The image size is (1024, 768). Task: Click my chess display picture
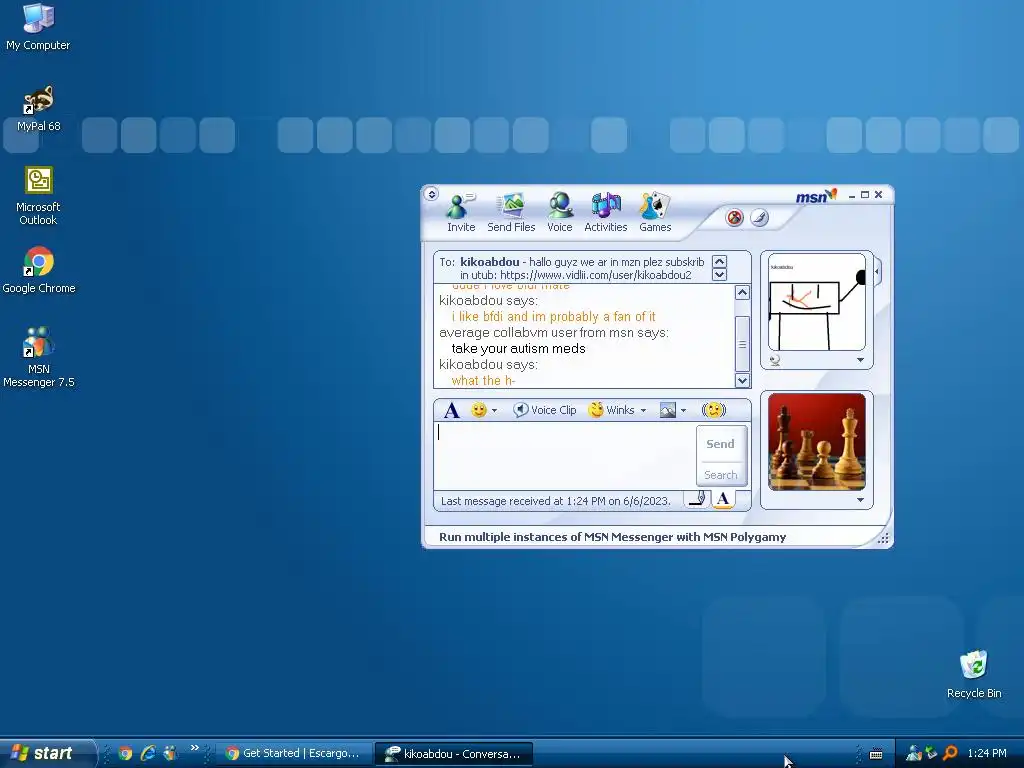[x=817, y=441]
